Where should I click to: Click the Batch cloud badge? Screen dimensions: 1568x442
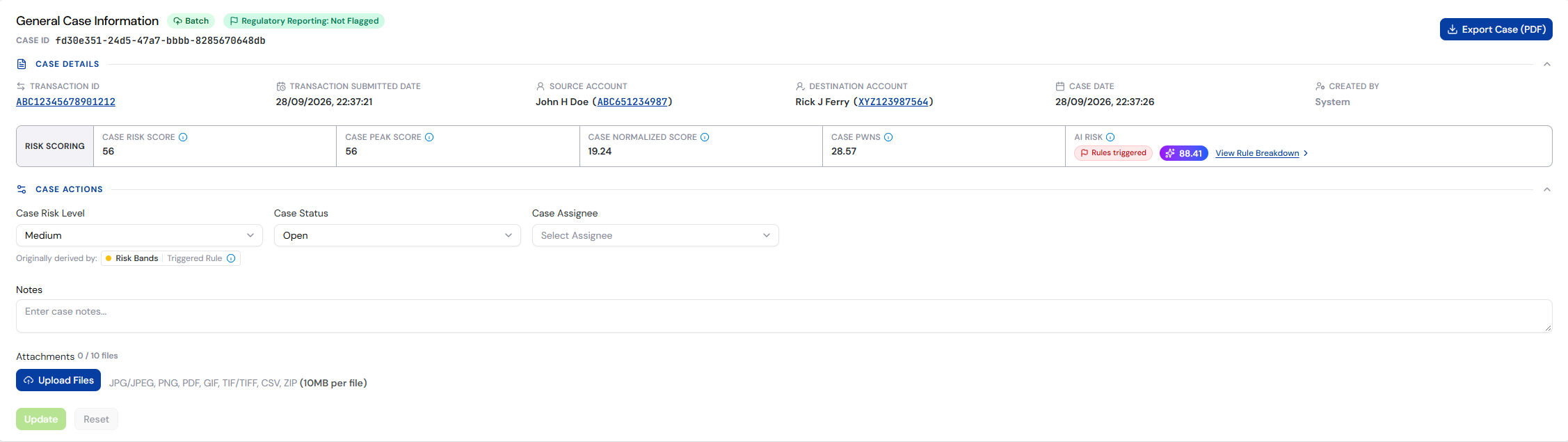click(191, 21)
